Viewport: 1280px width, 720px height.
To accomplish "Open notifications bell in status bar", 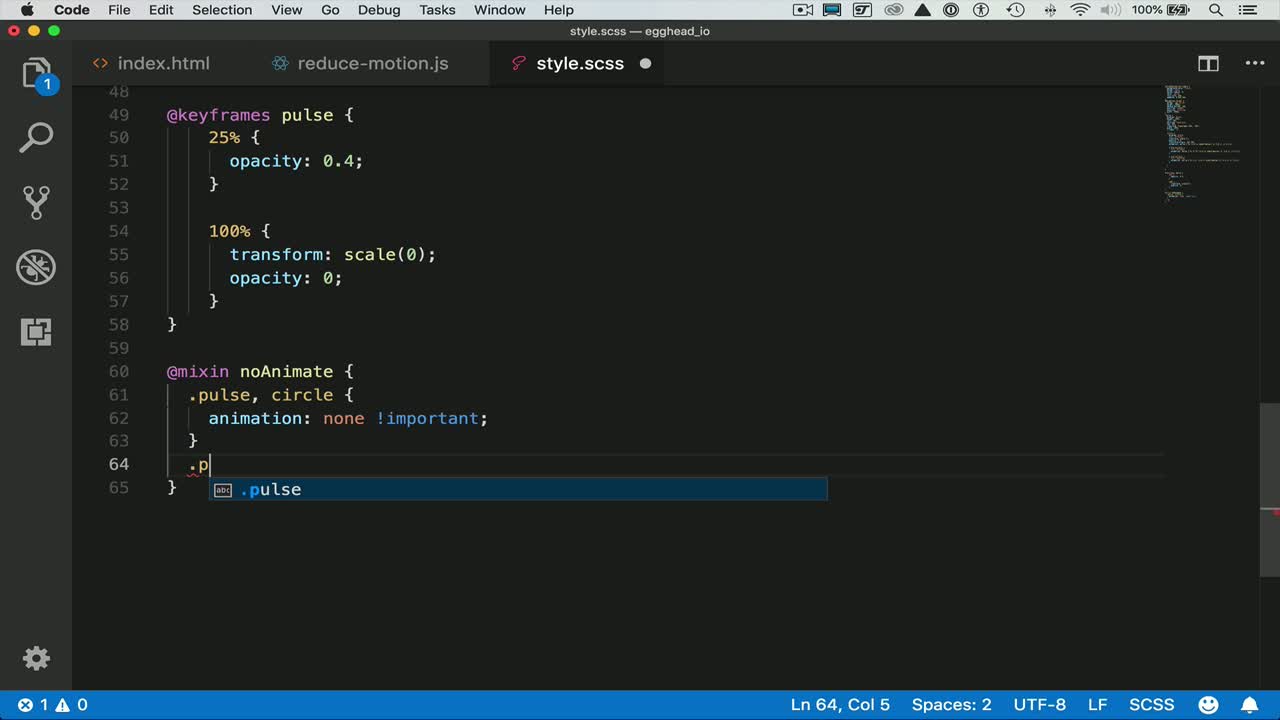I will click(x=1250, y=705).
